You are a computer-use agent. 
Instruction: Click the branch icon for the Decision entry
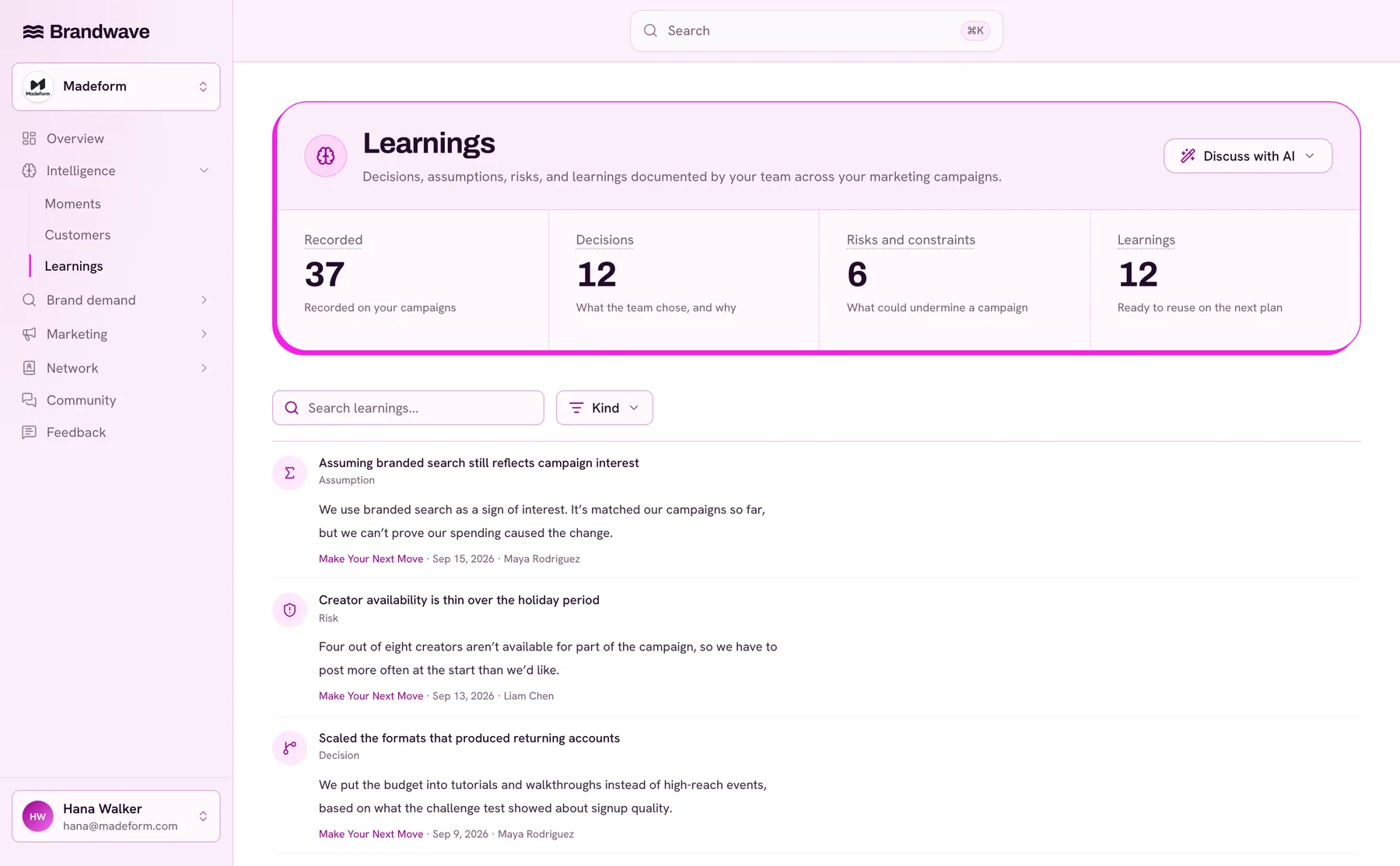click(x=289, y=748)
